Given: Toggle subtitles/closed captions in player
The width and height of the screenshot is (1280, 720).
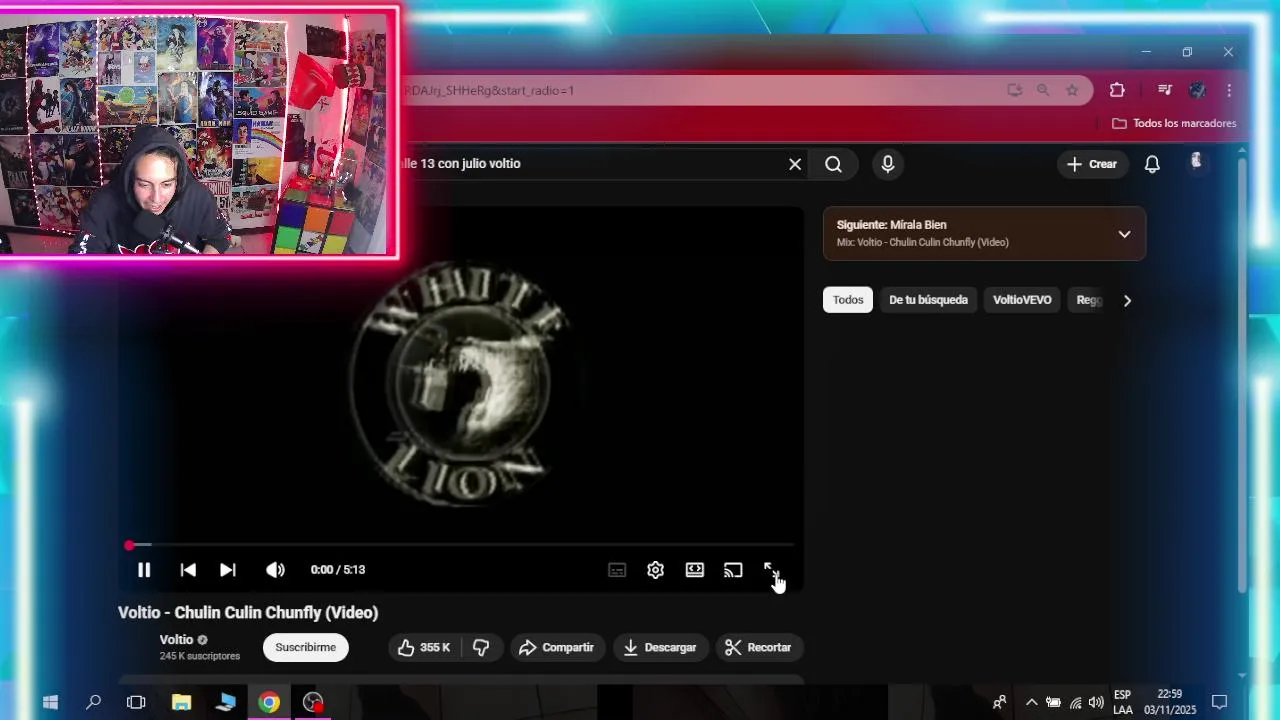Looking at the screenshot, I should pyautogui.click(x=617, y=570).
